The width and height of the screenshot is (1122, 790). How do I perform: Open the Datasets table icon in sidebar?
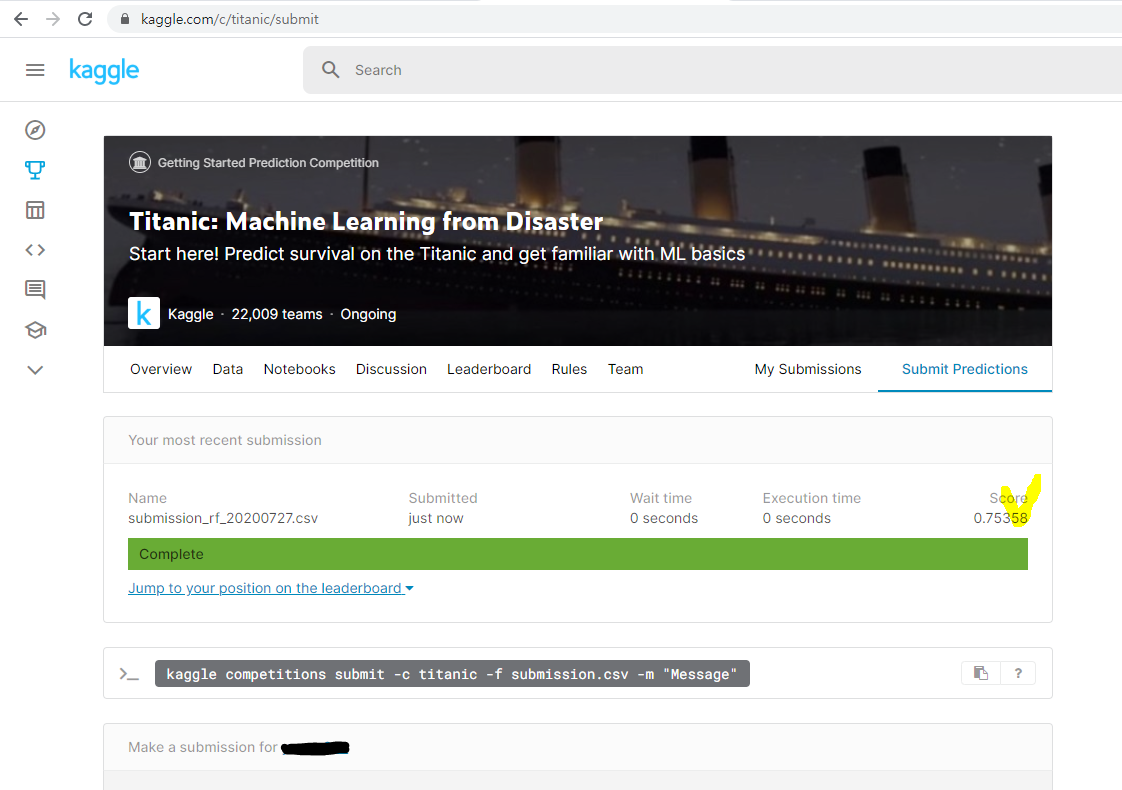[x=35, y=210]
